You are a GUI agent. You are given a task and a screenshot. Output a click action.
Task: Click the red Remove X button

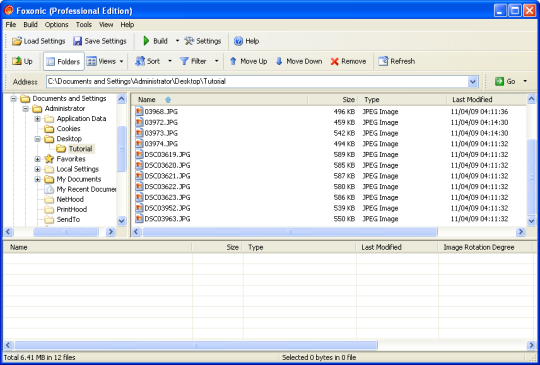point(348,61)
